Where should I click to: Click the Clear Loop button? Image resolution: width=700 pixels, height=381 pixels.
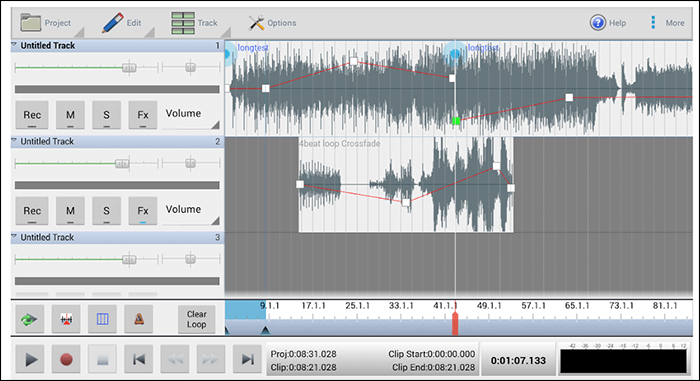pos(196,319)
